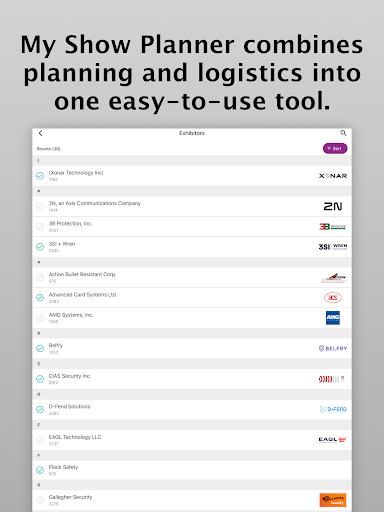Open search with magnifier icon
Image resolution: width=384 pixels, height=512 pixels.
343,133
